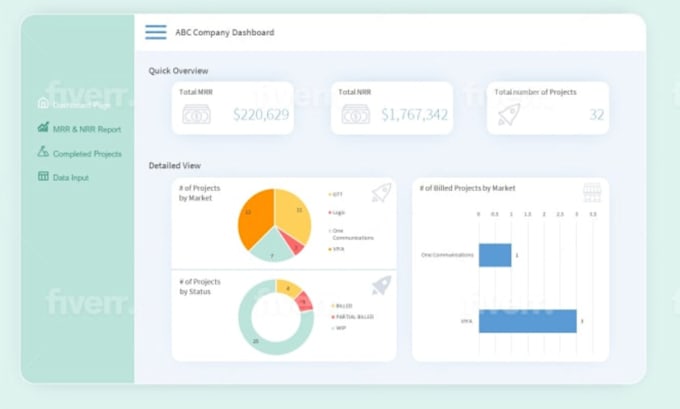This screenshot has width=680, height=409.
Task: Click the money icon in the Total NRR card
Action: 356,115
